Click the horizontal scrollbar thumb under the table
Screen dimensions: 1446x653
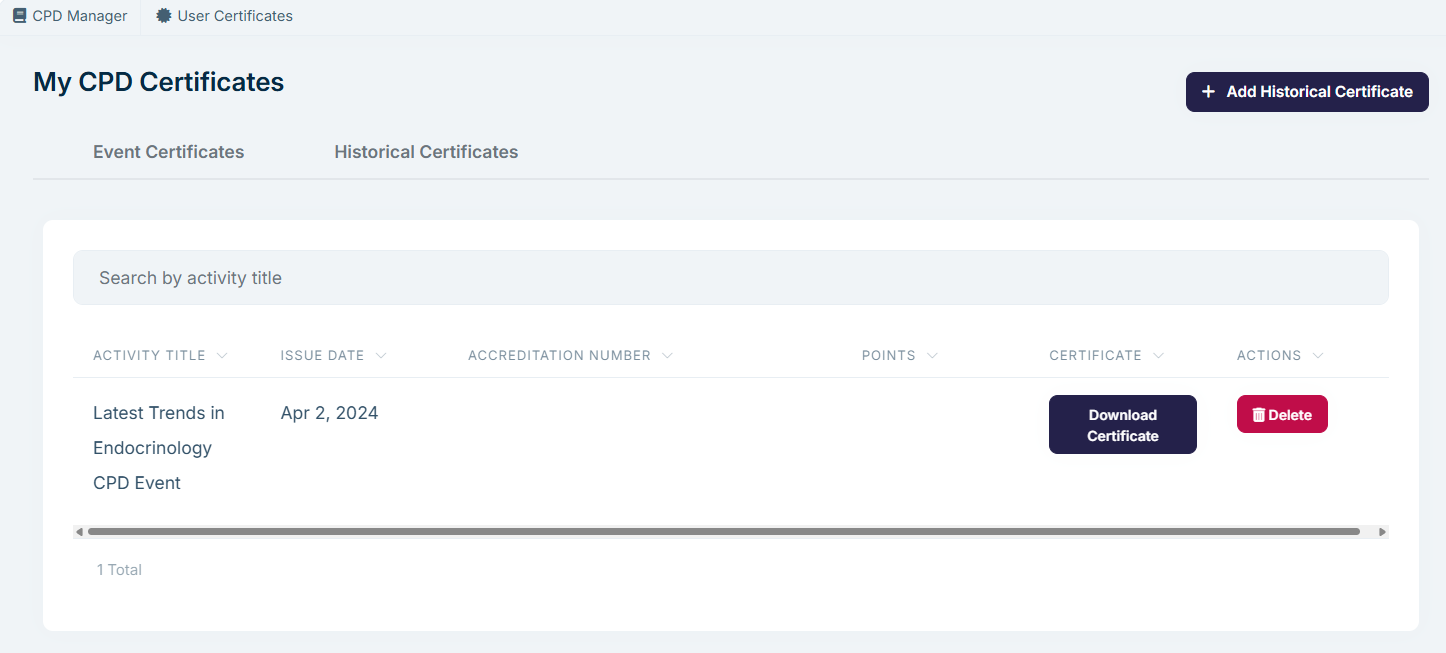click(x=723, y=532)
